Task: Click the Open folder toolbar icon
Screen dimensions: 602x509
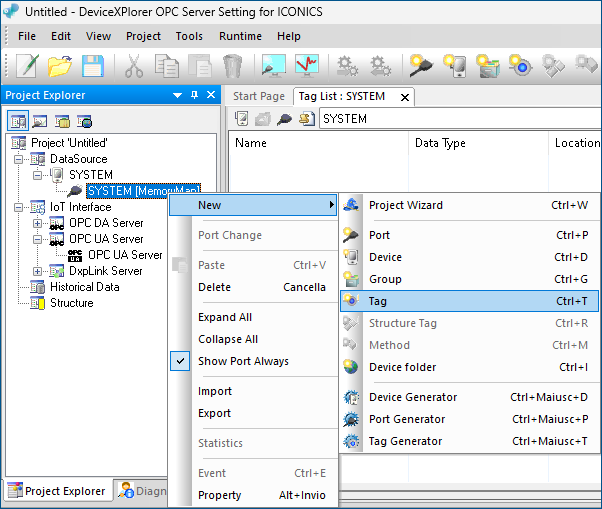Action: tap(60, 66)
